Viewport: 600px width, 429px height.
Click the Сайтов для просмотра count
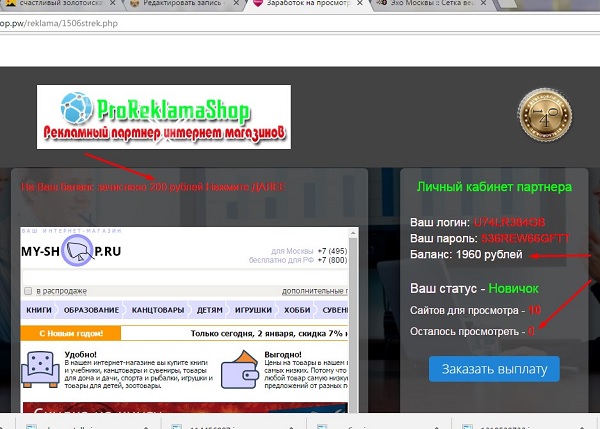[x=534, y=310]
